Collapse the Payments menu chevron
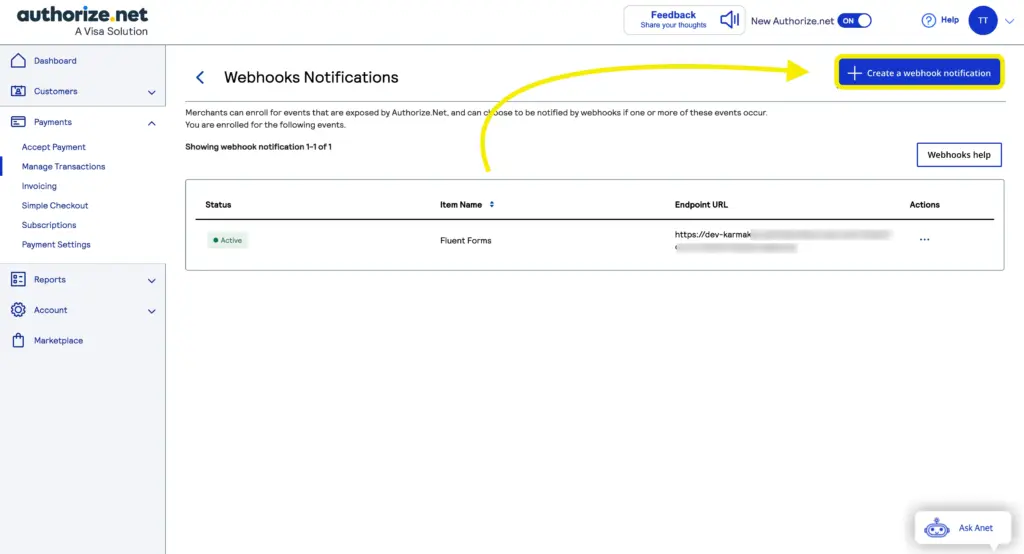Viewport: 1024px width, 554px height. [x=152, y=123]
